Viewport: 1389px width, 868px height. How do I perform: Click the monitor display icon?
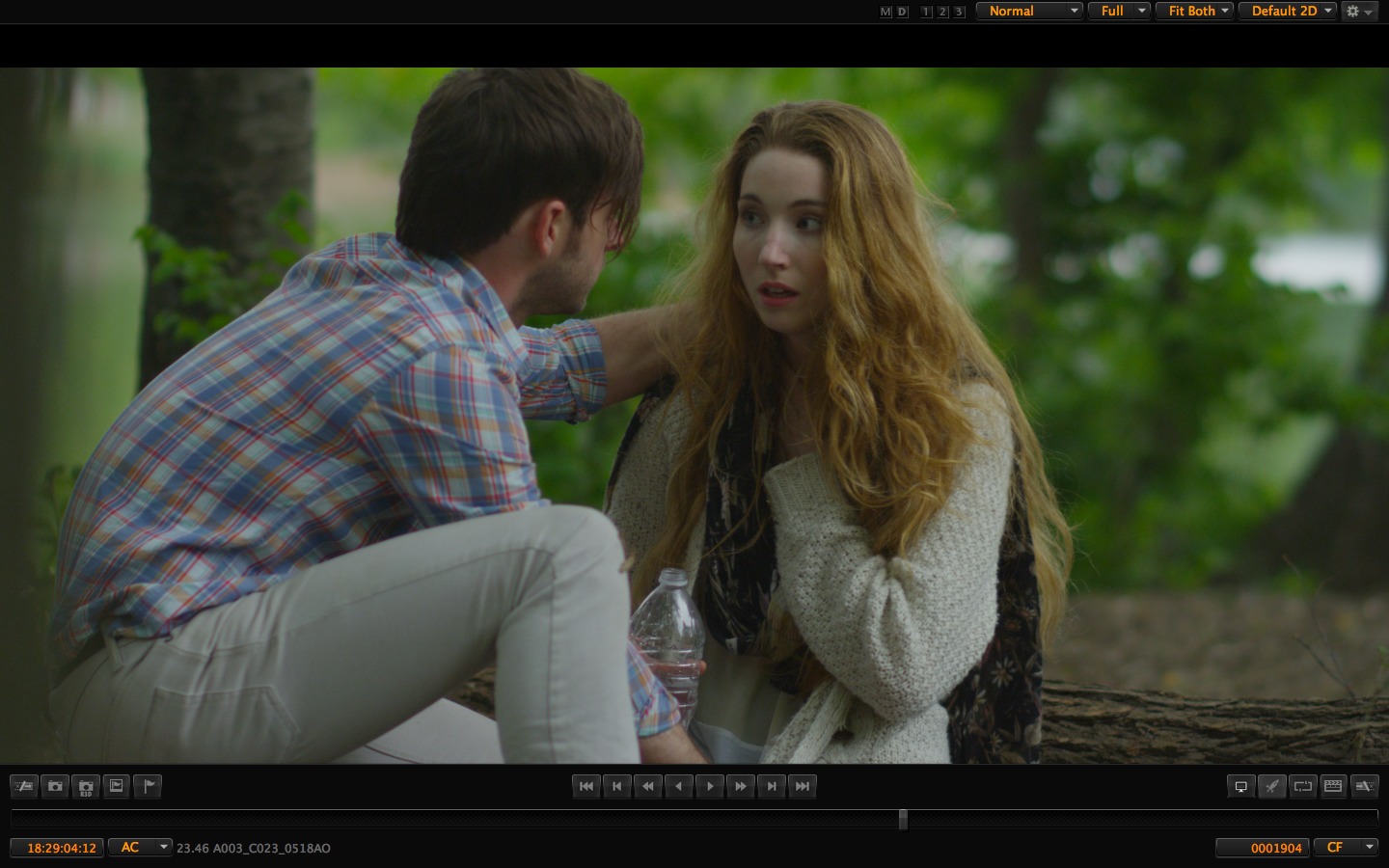[x=1240, y=787]
